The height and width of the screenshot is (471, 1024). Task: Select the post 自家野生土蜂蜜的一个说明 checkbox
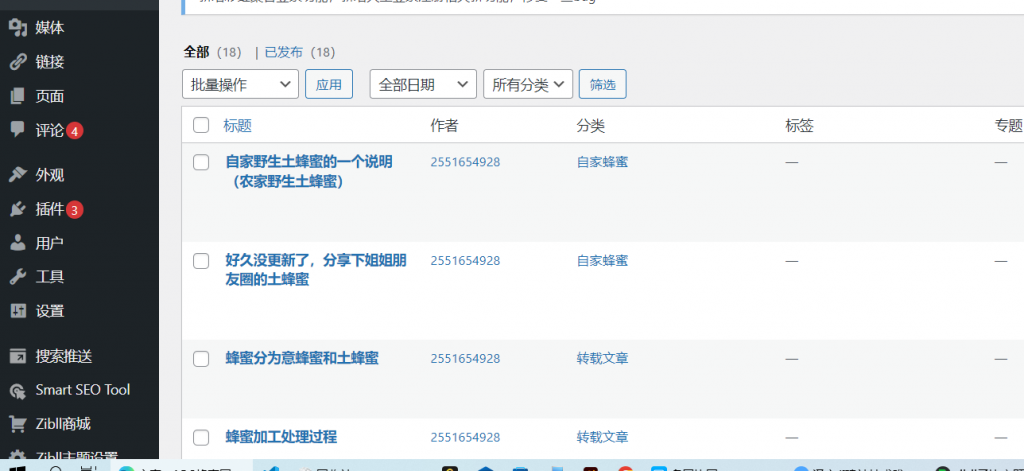pyautogui.click(x=201, y=162)
